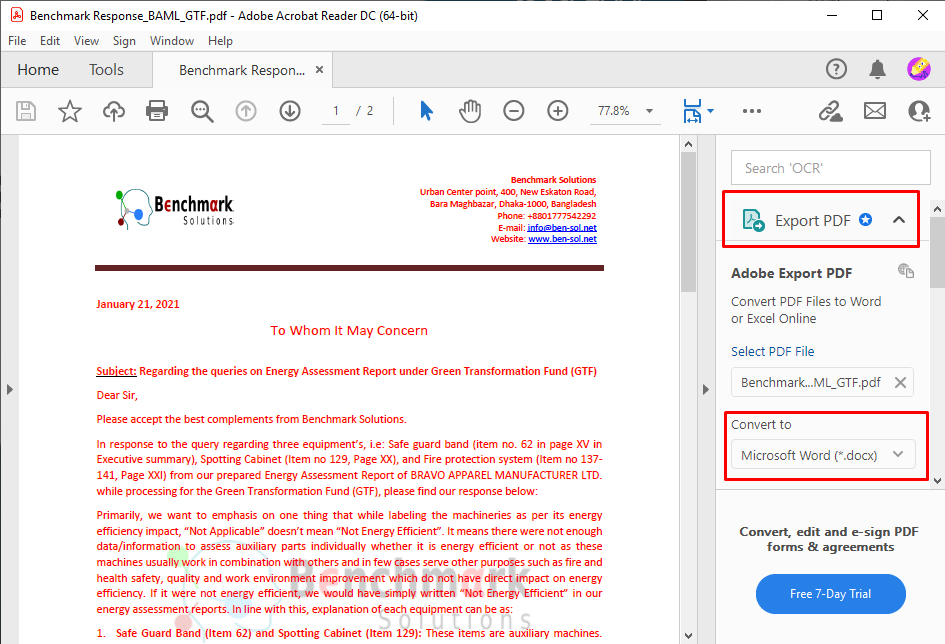Open the Help menu
Viewport: 945px width, 644px height.
point(220,41)
